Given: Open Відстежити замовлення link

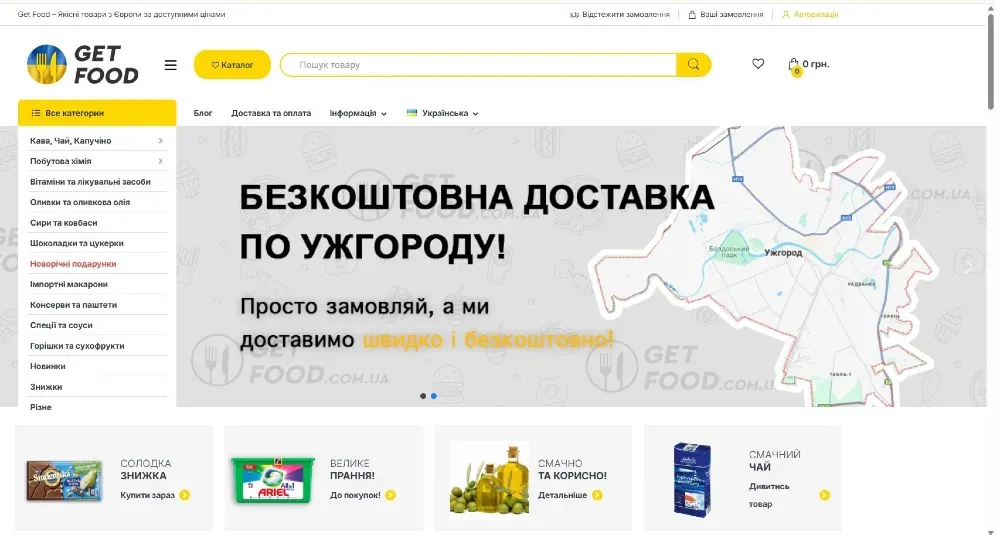Looking at the screenshot, I should (x=620, y=14).
